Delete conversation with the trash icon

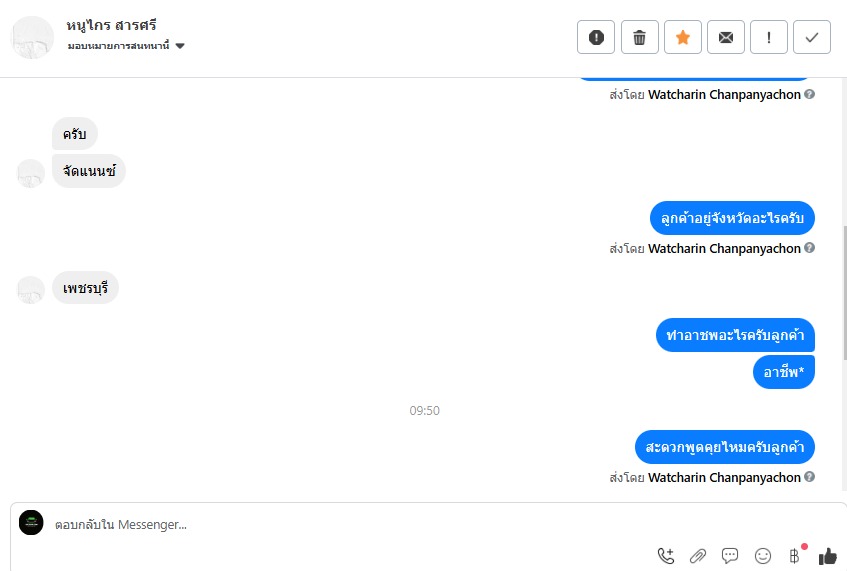640,37
